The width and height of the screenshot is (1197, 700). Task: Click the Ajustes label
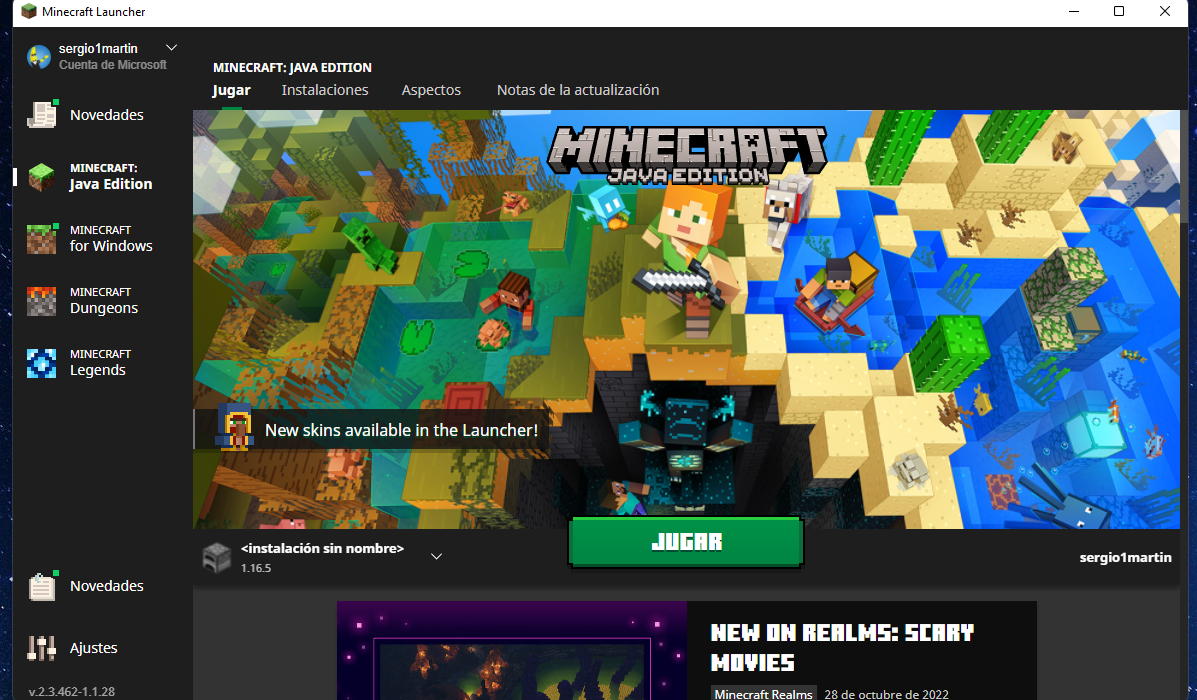click(94, 648)
